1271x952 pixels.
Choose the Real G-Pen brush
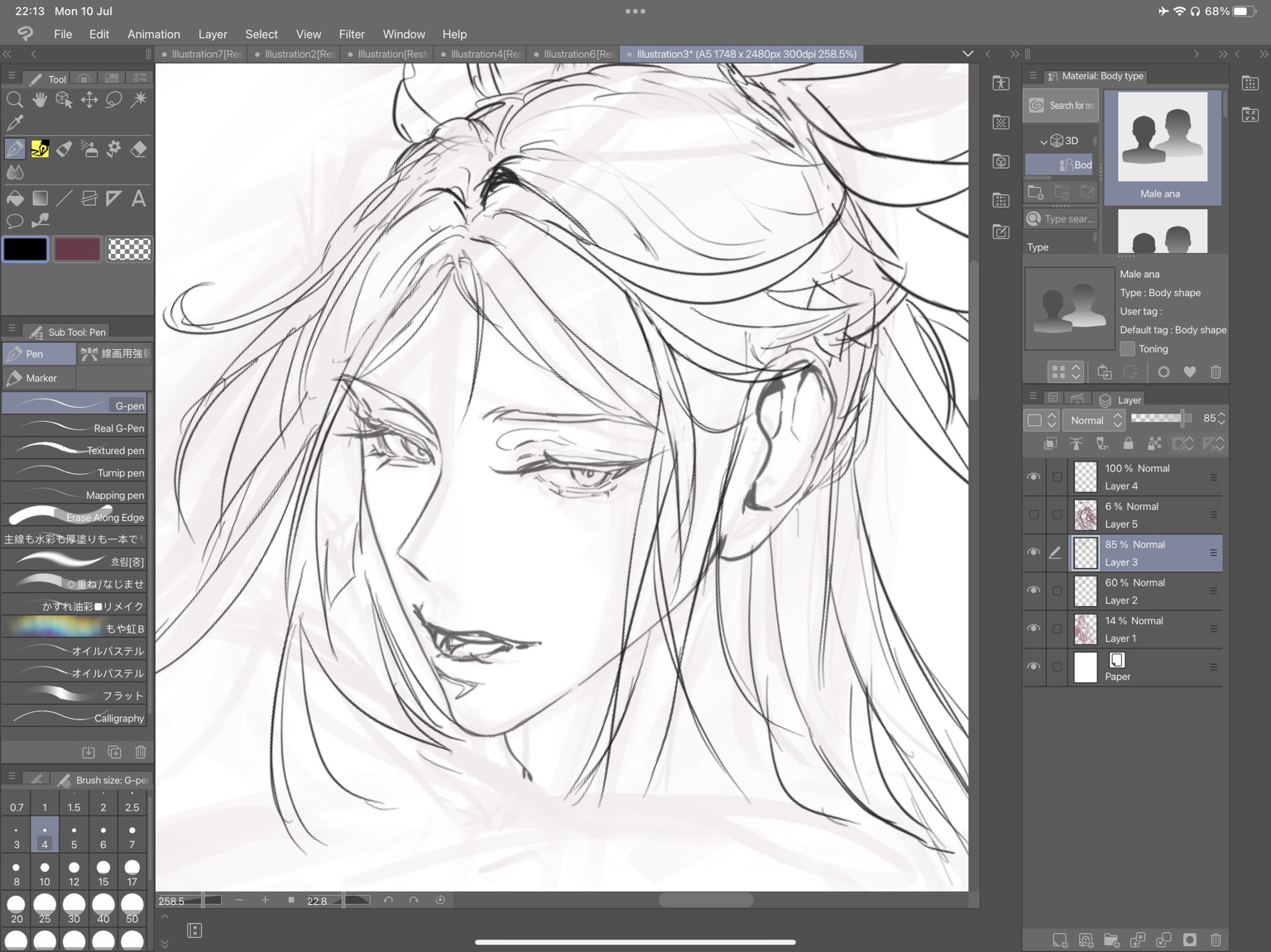click(74, 428)
